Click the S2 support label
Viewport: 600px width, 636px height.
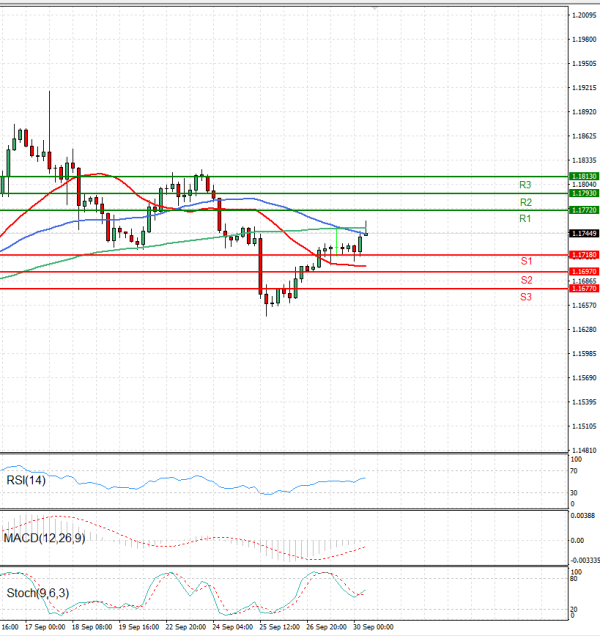pos(525,280)
